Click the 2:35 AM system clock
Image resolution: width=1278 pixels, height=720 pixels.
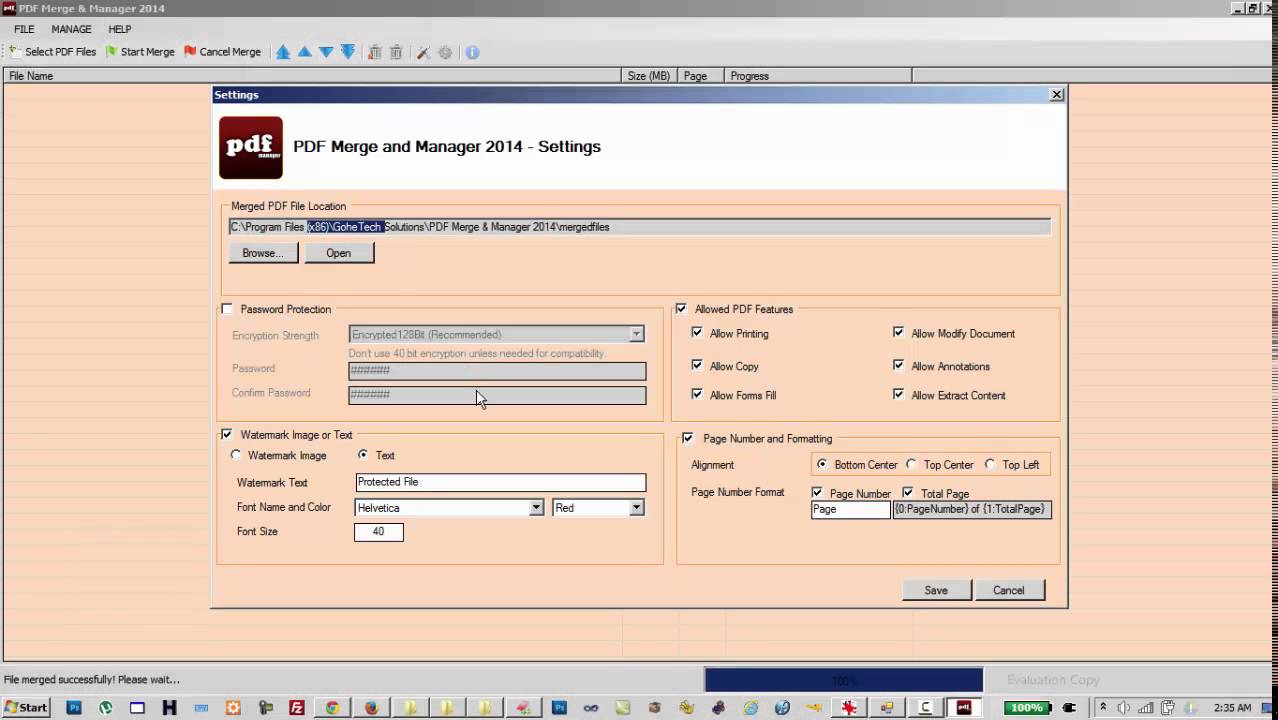[1232, 708]
